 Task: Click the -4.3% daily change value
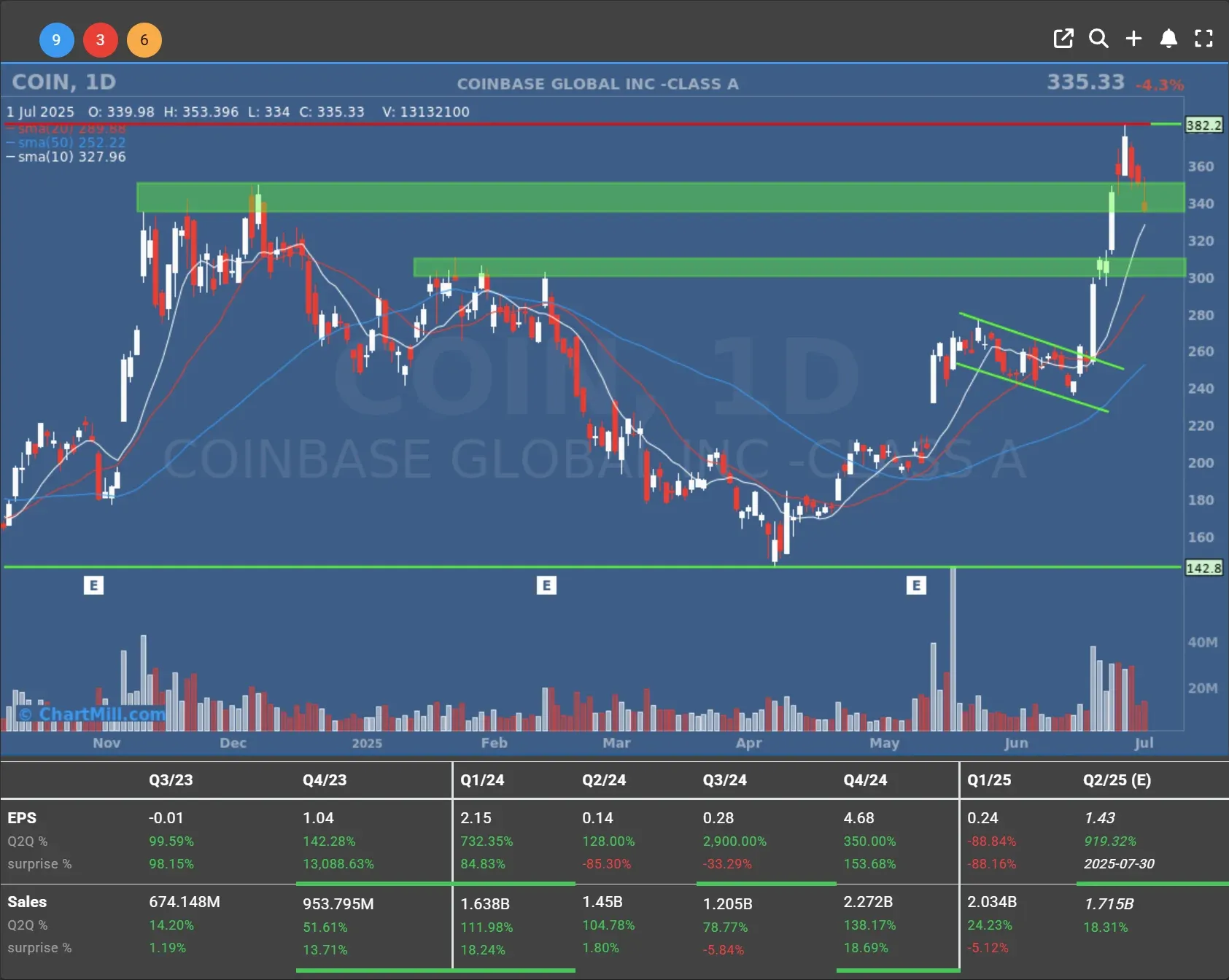[x=1160, y=85]
